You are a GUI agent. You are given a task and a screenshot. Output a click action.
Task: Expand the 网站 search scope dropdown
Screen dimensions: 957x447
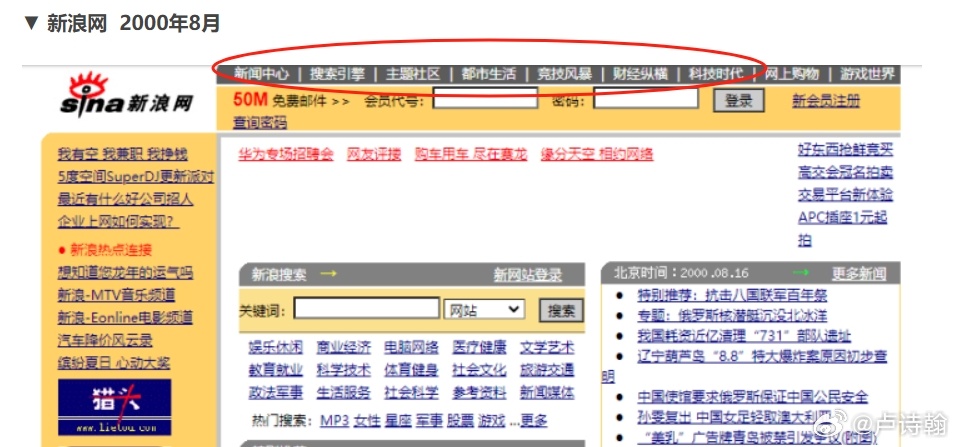click(484, 310)
